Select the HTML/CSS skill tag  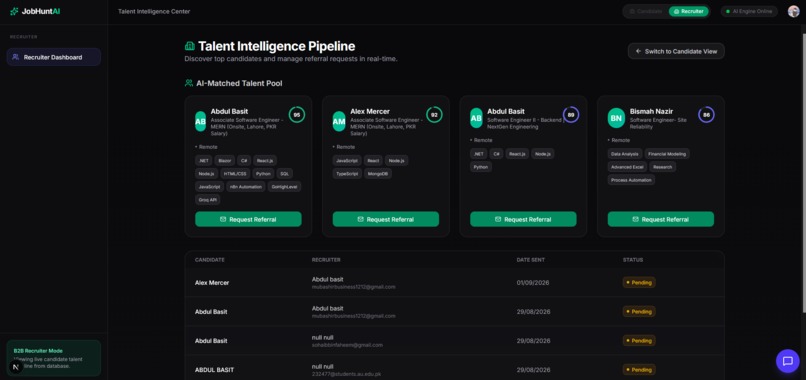[x=236, y=174]
